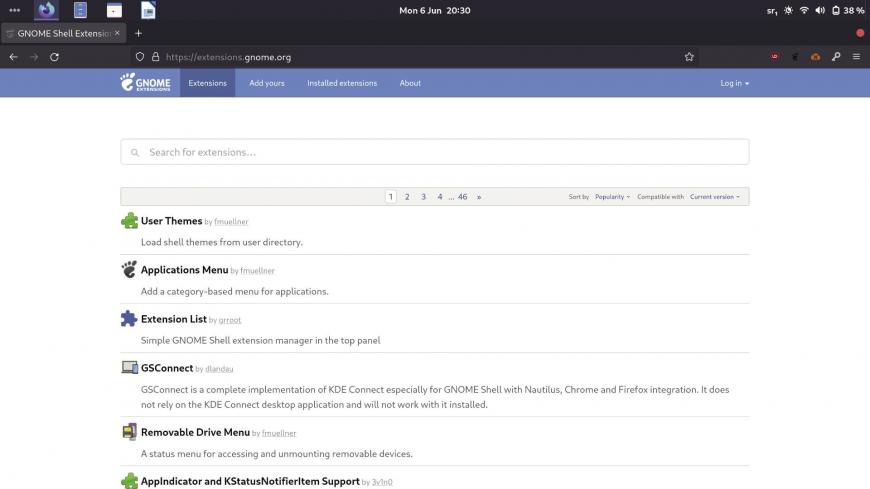
Task: Click the padlock site security icon
Action: click(155, 57)
